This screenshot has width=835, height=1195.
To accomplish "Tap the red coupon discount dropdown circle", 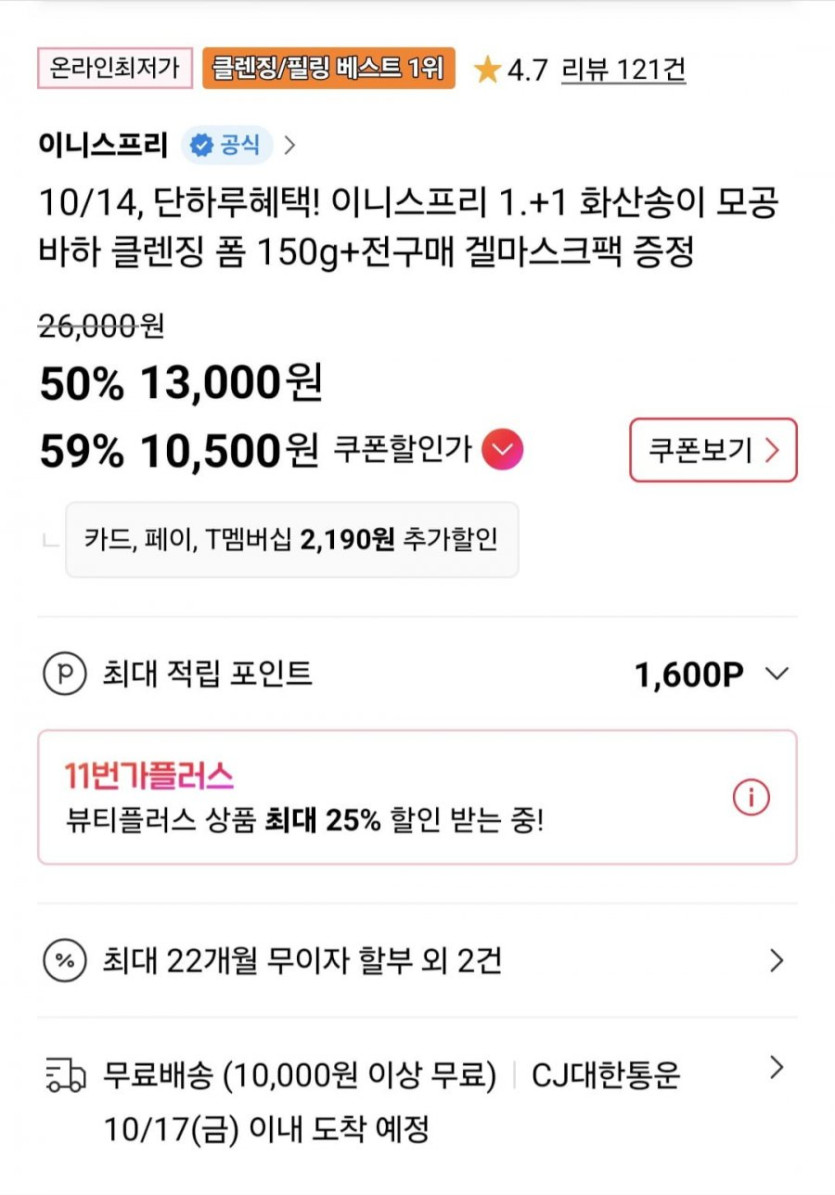I will (502, 450).
